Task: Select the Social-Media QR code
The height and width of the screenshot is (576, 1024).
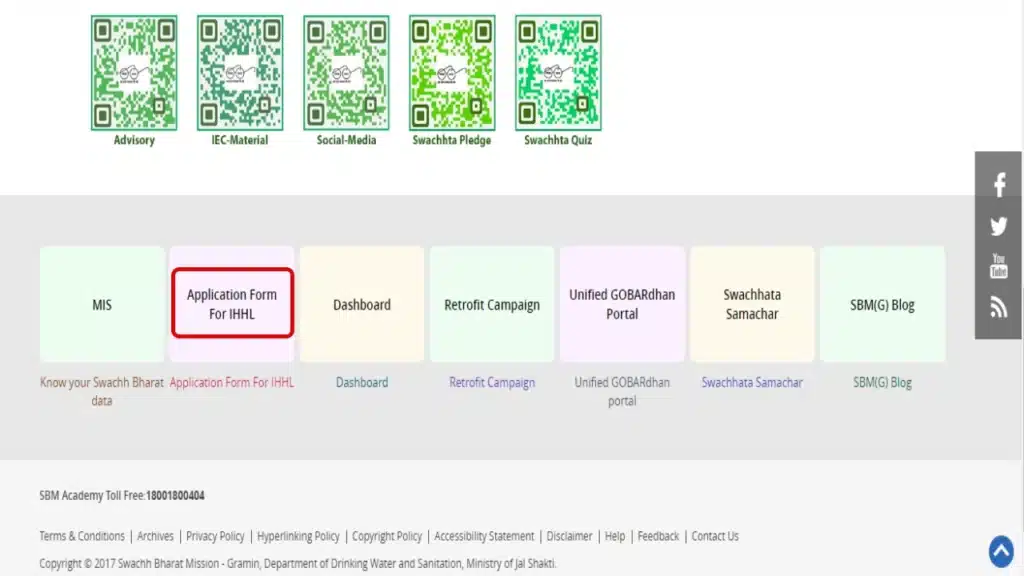Action: 346,72
